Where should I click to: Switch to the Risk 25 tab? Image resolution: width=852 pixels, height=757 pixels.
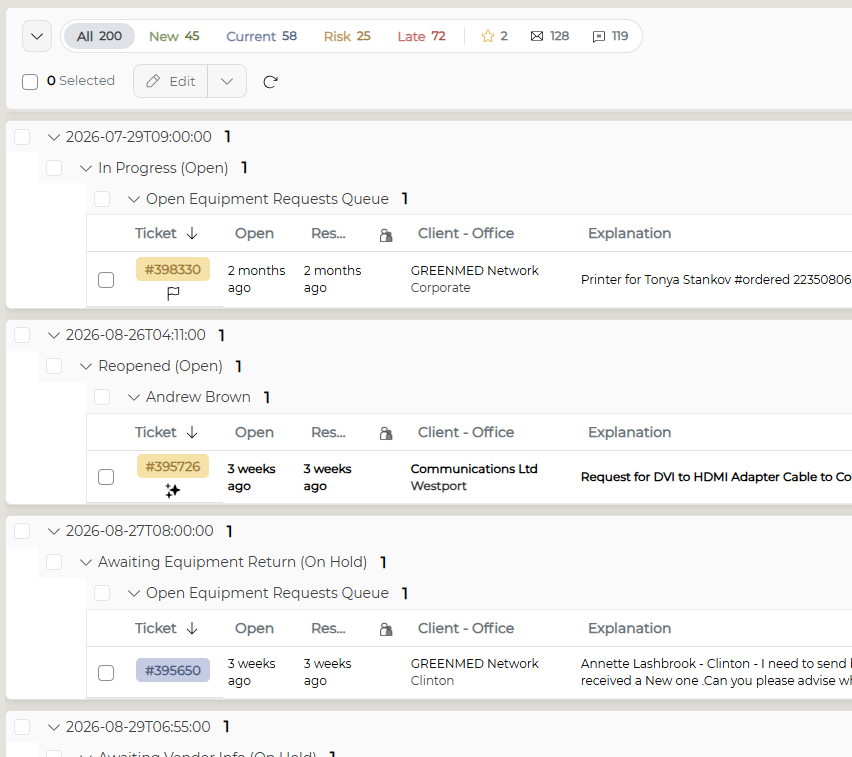click(x=347, y=36)
